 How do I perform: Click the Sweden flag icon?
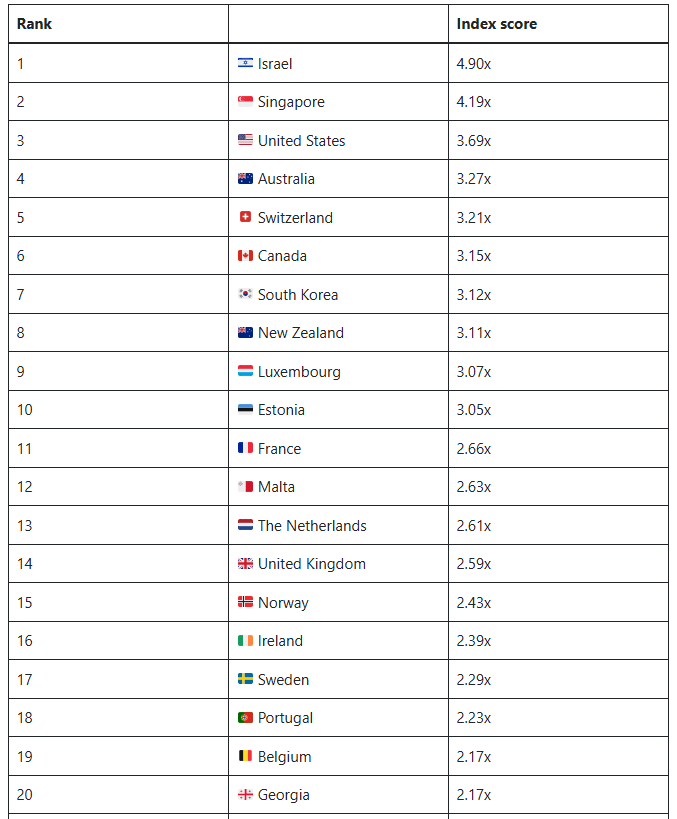(x=245, y=679)
